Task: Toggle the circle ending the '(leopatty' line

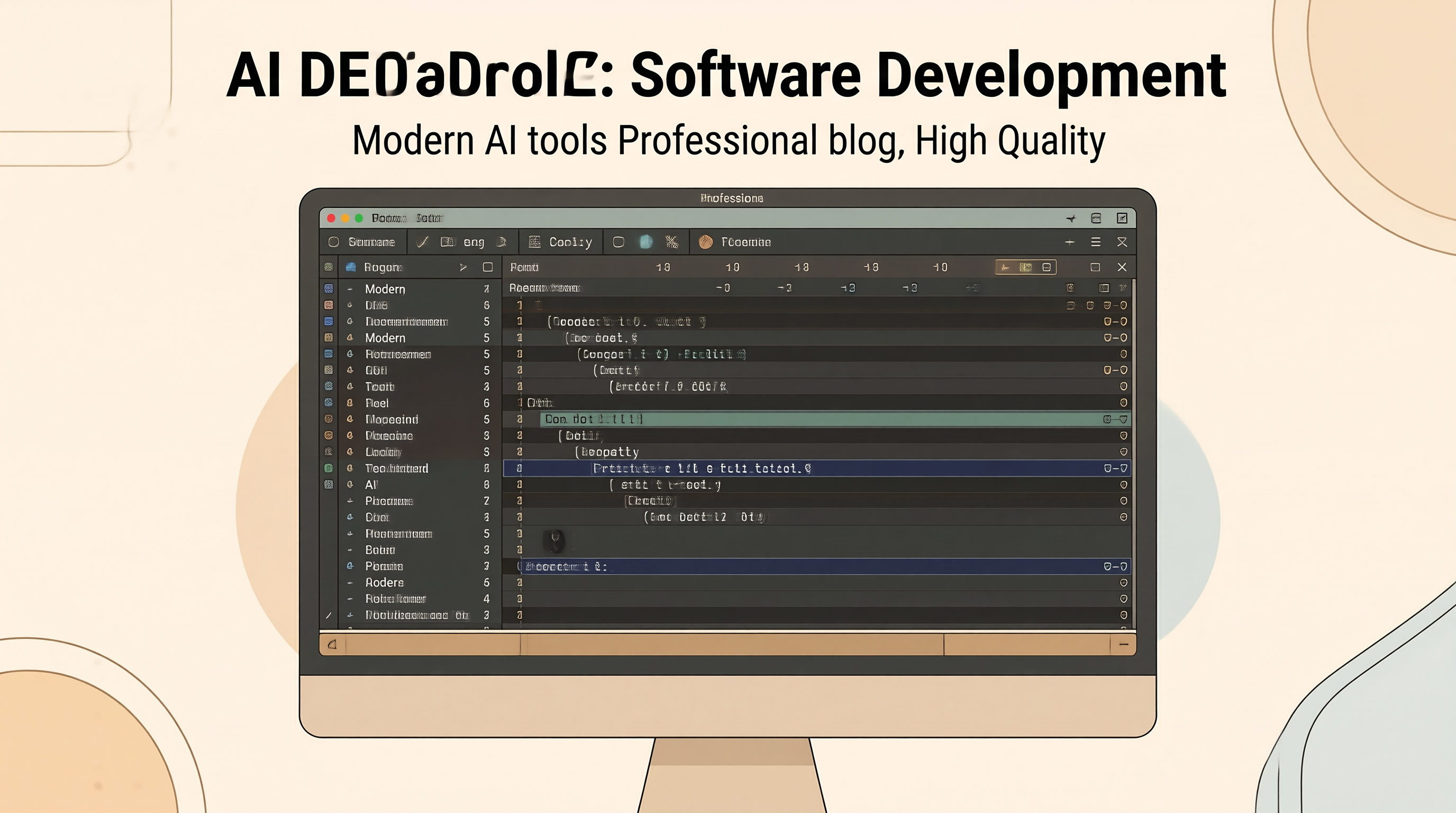Action: tap(1124, 451)
